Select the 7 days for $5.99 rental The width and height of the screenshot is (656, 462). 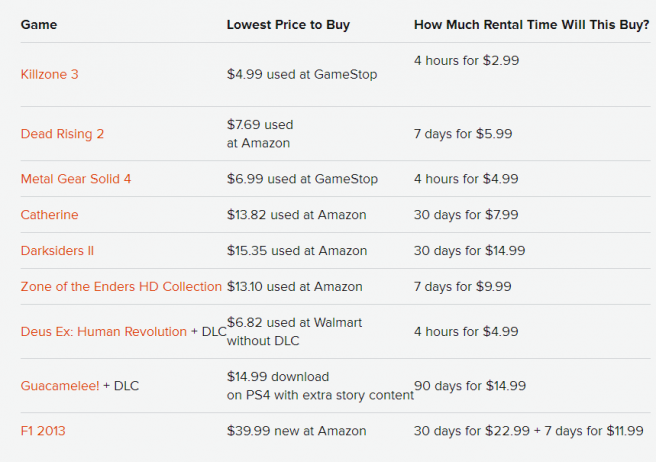463,134
